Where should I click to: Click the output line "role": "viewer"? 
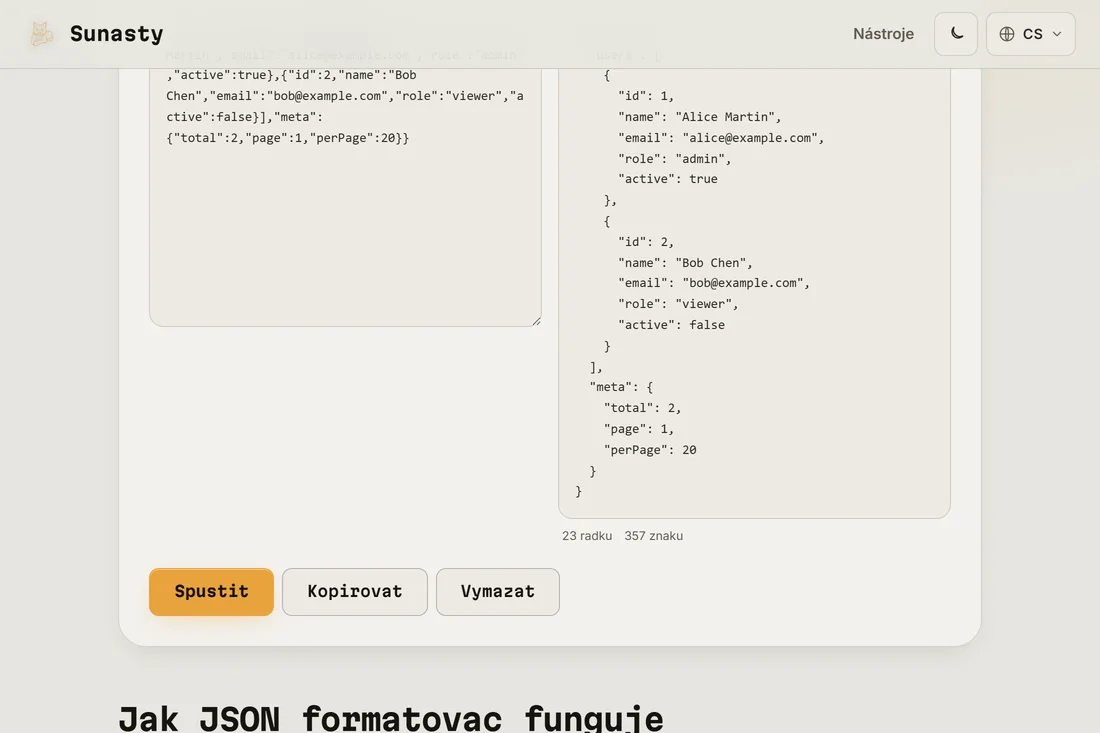coord(678,304)
